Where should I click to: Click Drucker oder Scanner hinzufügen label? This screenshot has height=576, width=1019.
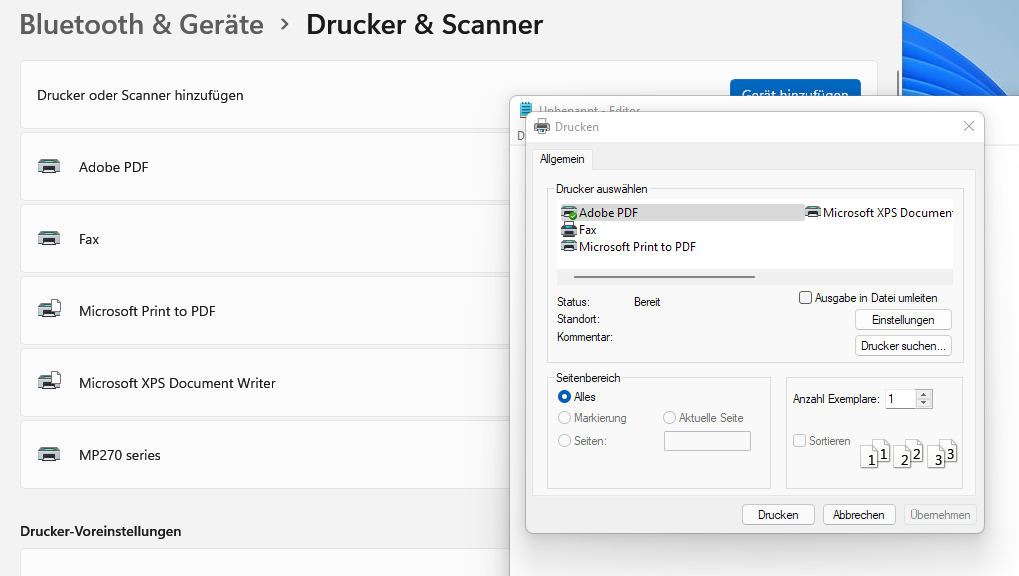click(140, 95)
